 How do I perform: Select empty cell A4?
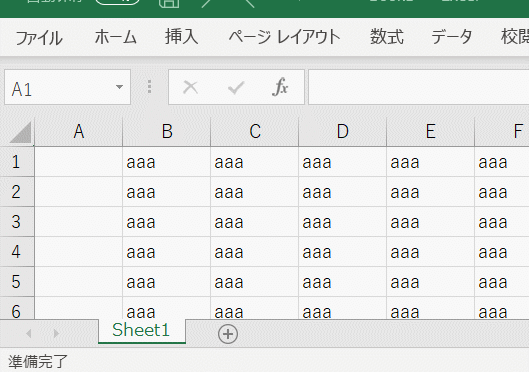(79, 252)
